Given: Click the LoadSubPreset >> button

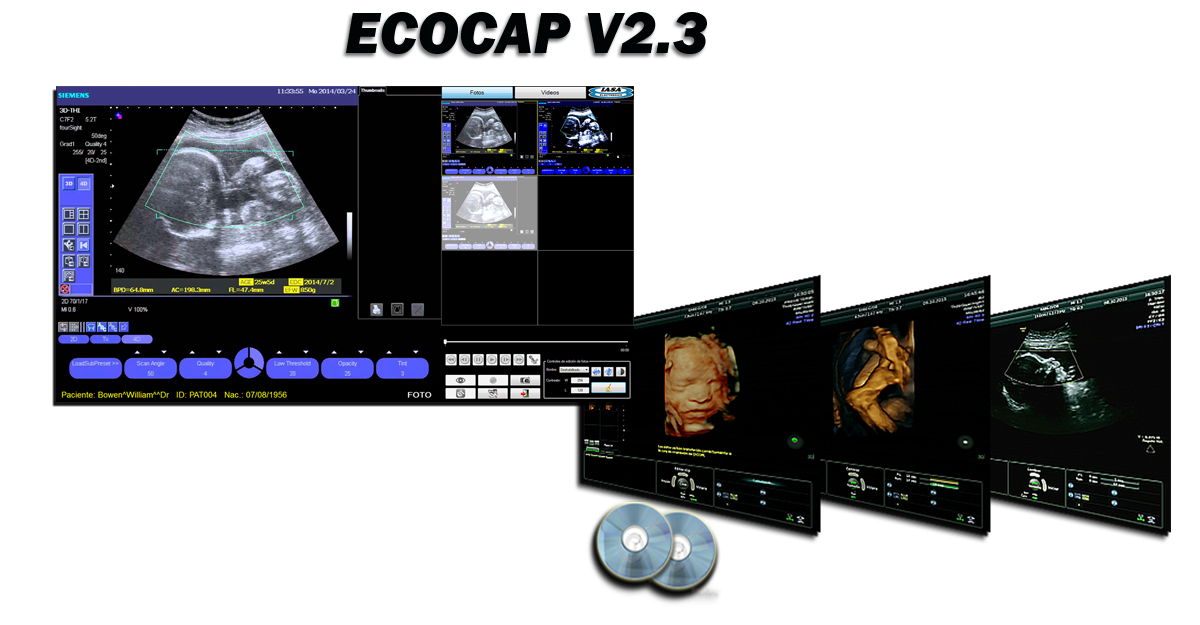Looking at the screenshot, I should pos(95,368).
